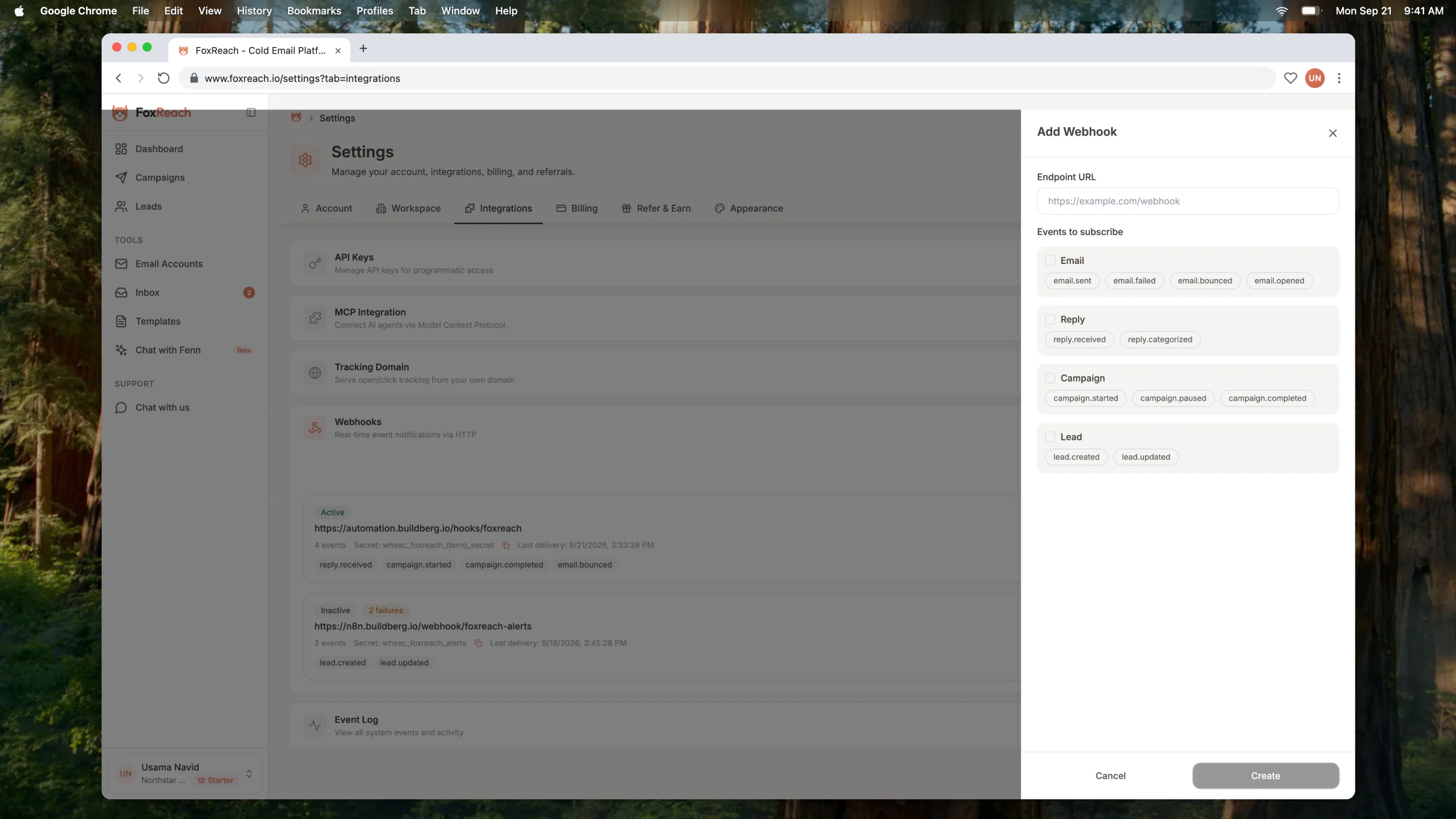Select the email.sent event chip
This screenshot has height=819, width=1456.
[1072, 281]
